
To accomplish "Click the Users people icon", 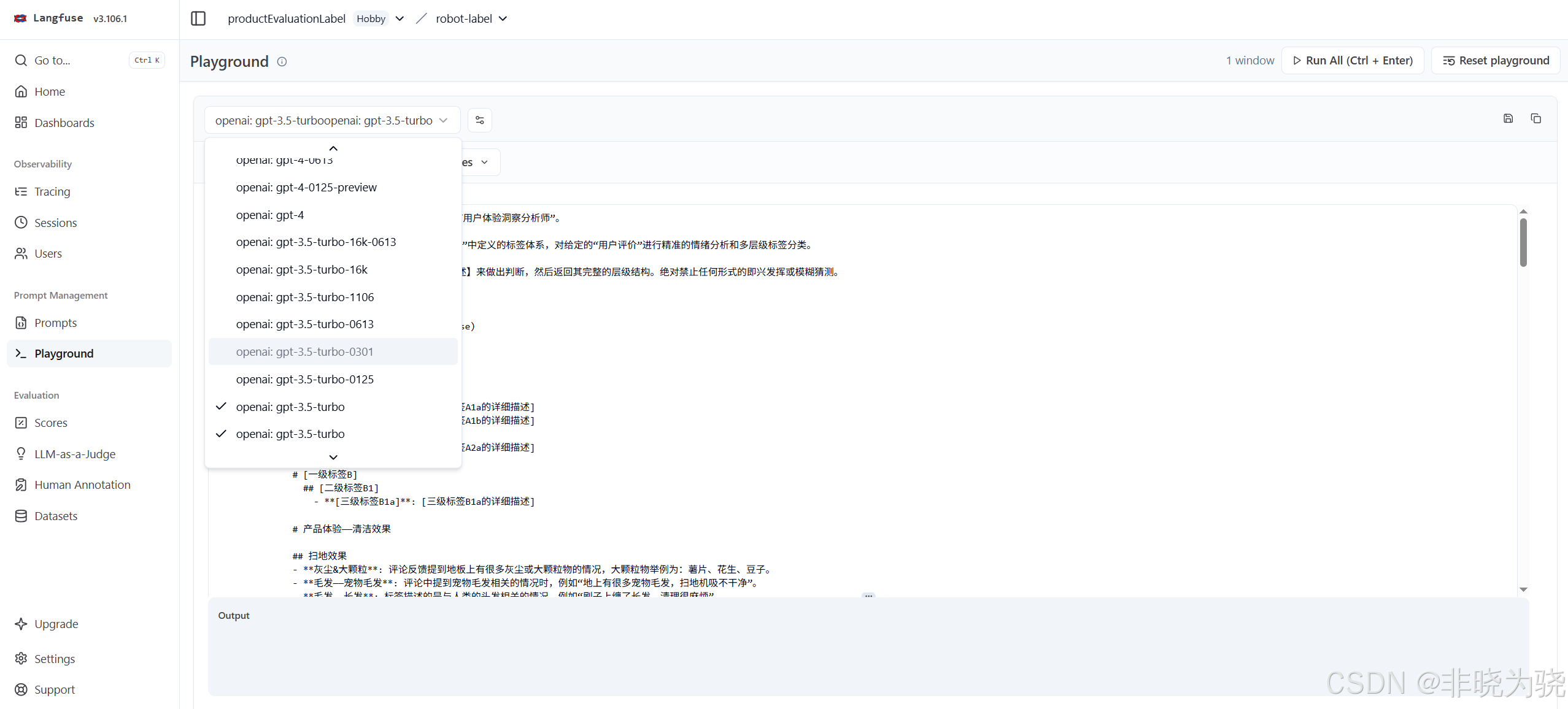I will [21, 253].
